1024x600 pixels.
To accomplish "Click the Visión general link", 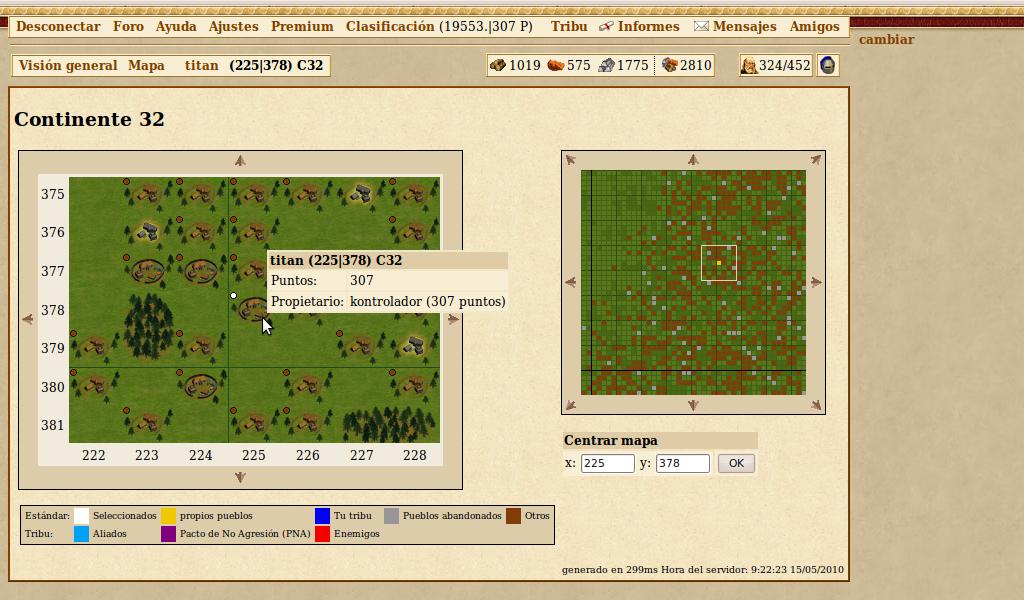I will point(68,65).
